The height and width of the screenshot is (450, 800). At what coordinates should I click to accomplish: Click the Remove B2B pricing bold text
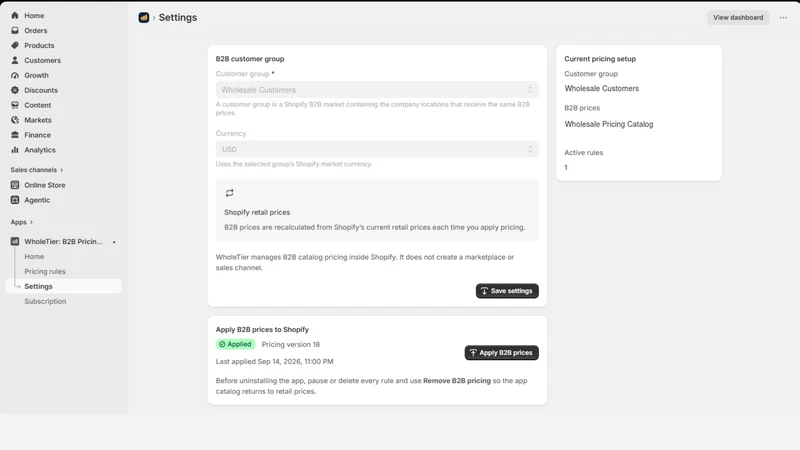pos(457,381)
